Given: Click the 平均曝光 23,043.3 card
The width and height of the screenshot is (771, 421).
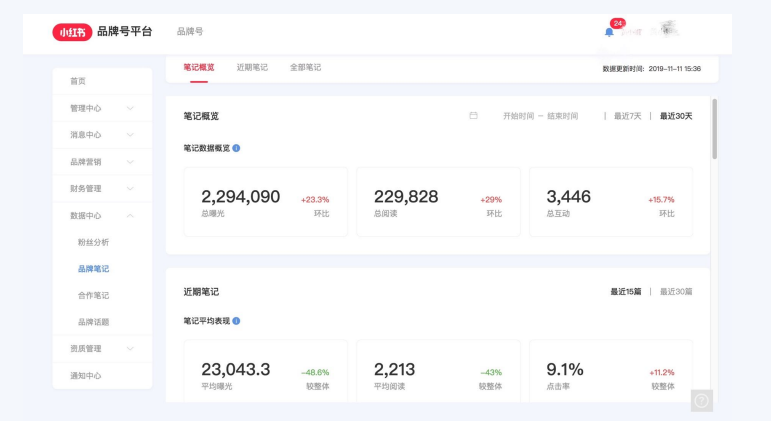Looking at the screenshot, I should [x=266, y=371].
